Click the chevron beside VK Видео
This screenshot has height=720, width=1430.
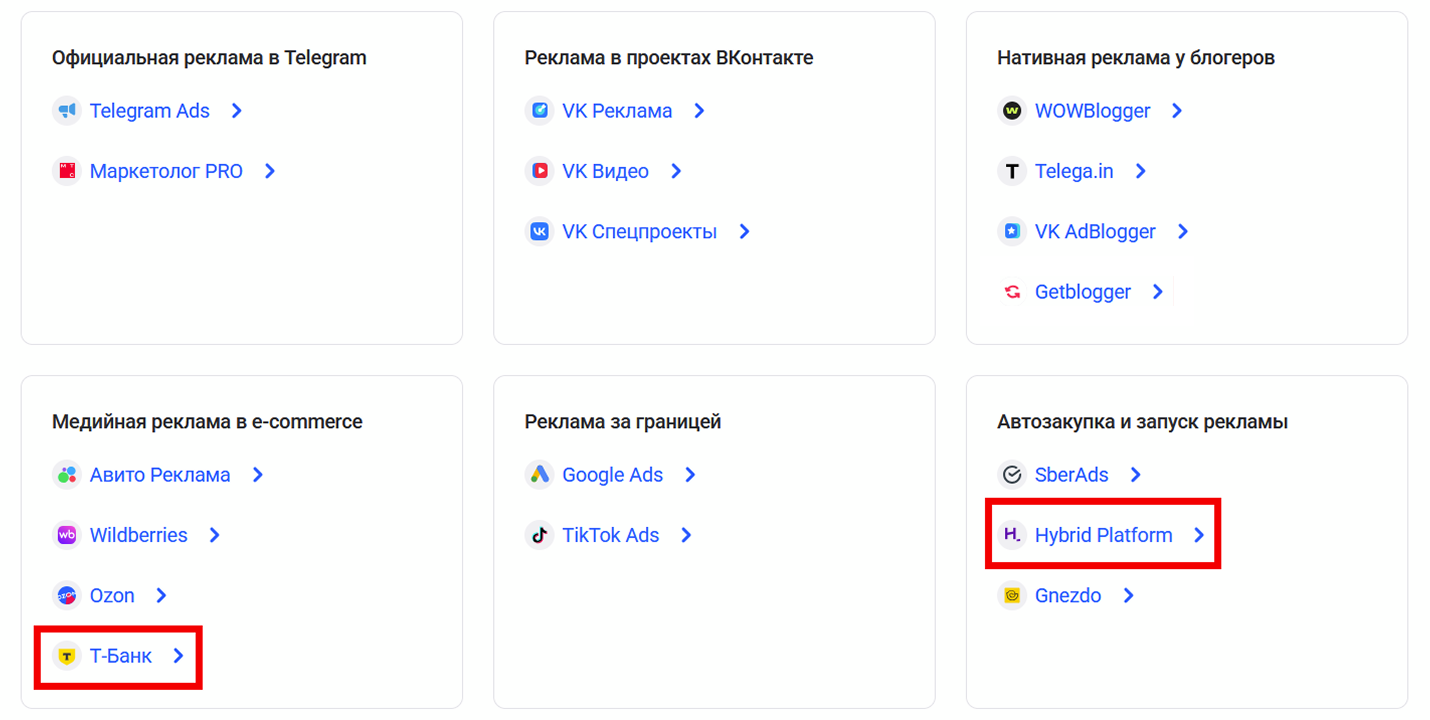(676, 171)
